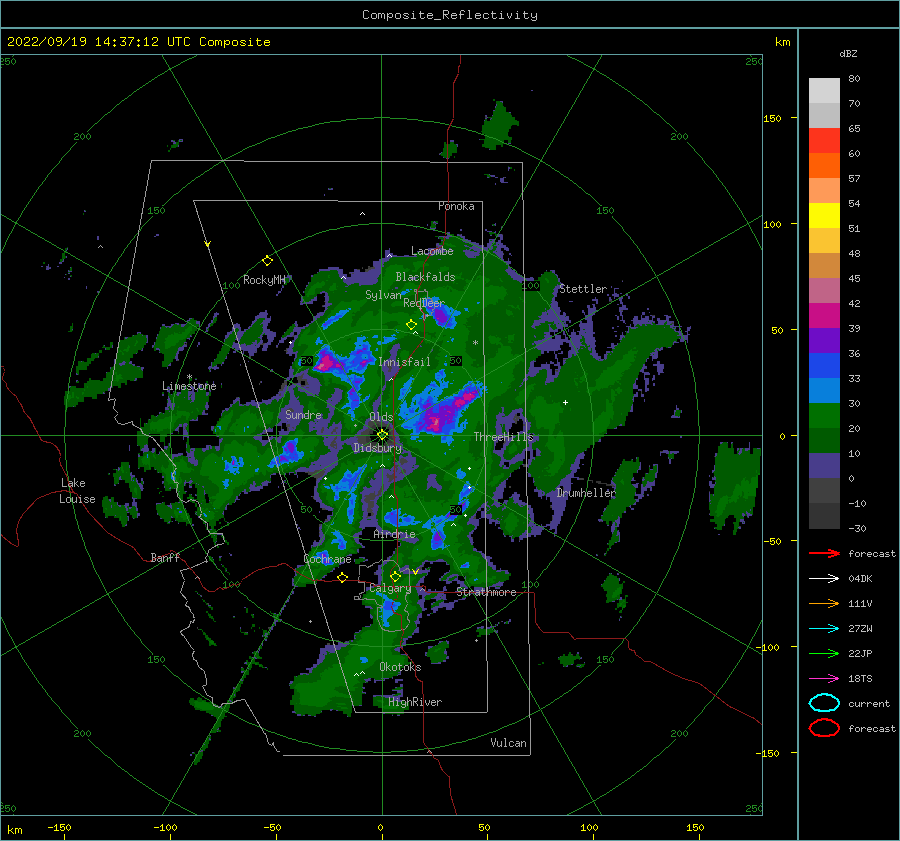This screenshot has width=900, height=841.
Task: Click the 04DK legend label
Action: [x=860, y=578]
